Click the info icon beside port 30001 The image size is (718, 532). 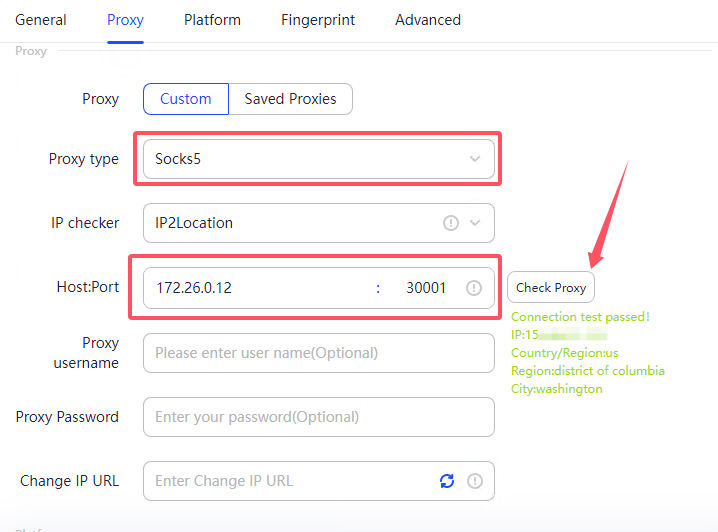click(474, 287)
